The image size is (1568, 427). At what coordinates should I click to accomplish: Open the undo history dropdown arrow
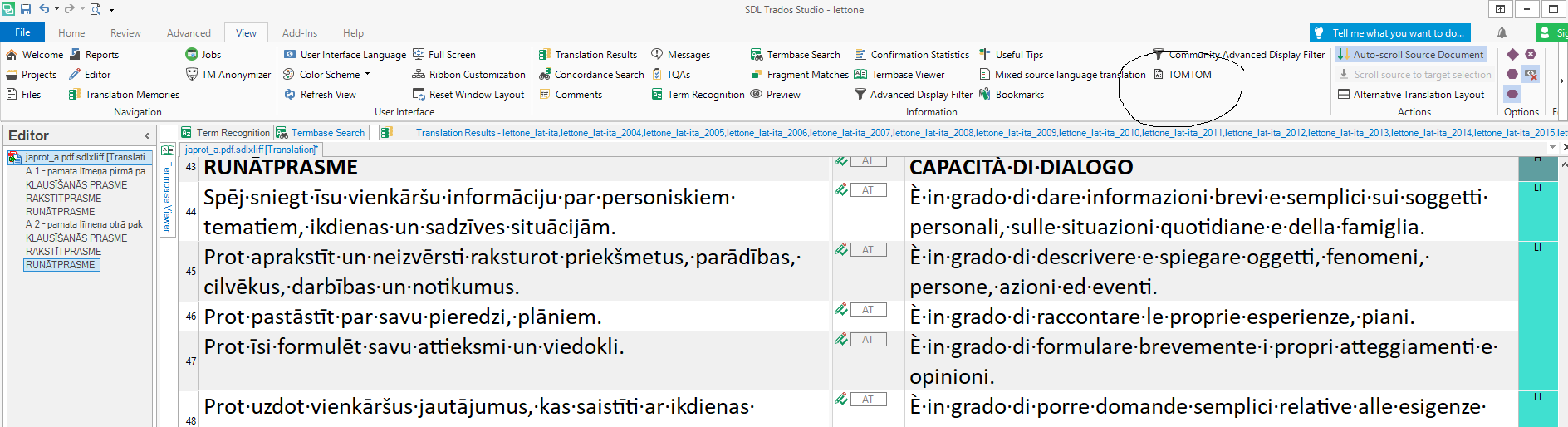(56, 9)
